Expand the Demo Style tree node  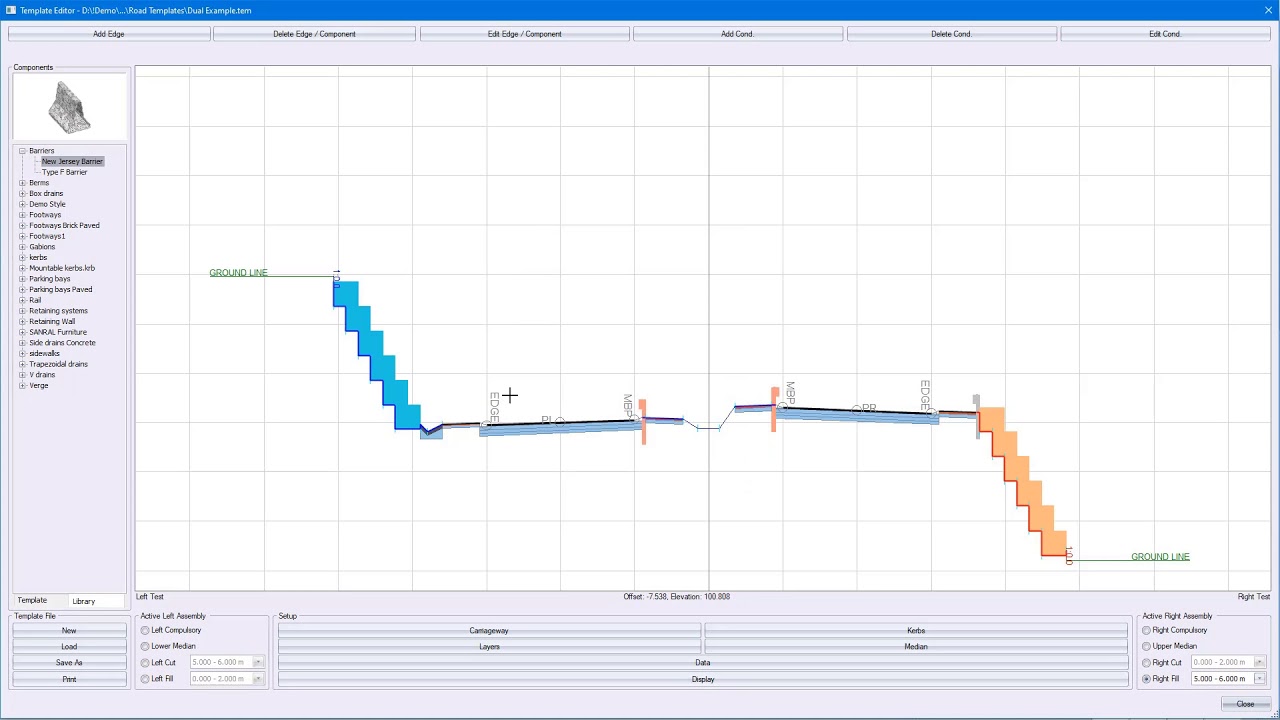22,204
